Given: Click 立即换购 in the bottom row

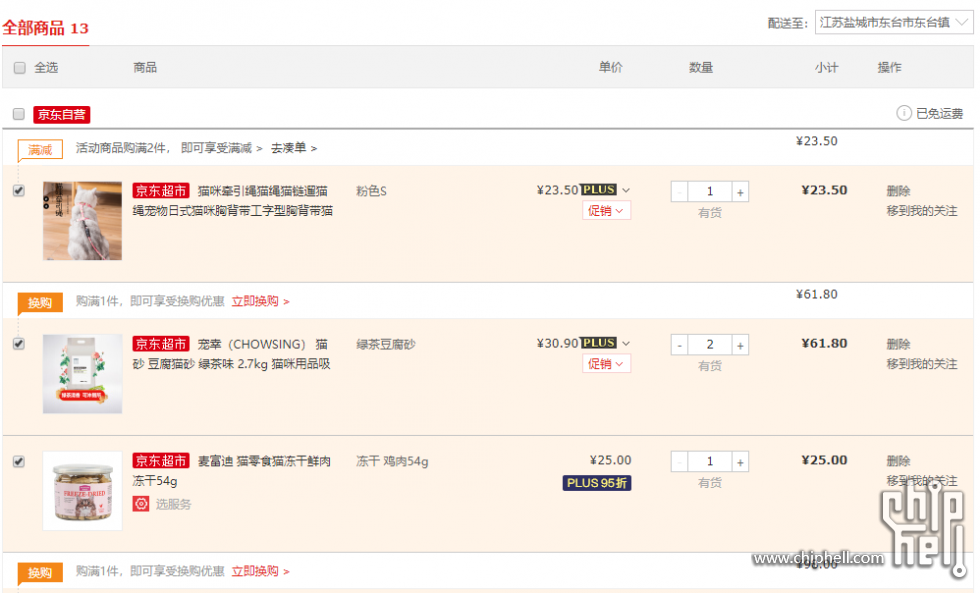Looking at the screenshot, I should point(260,571).
